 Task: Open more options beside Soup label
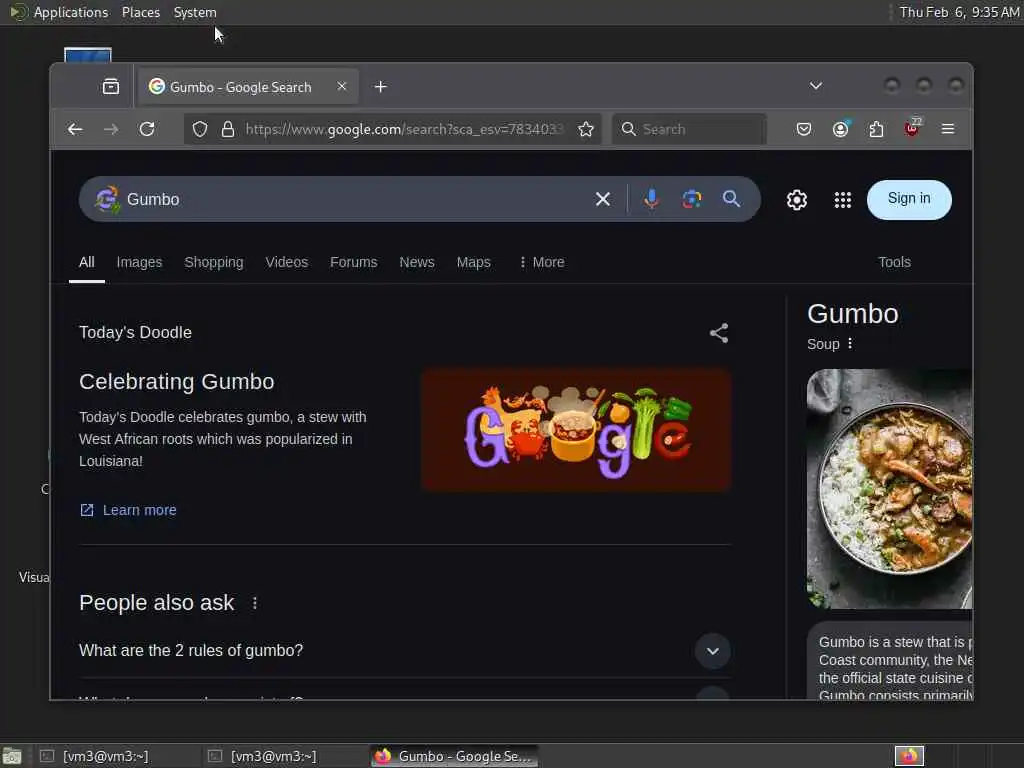coord(850,344)
